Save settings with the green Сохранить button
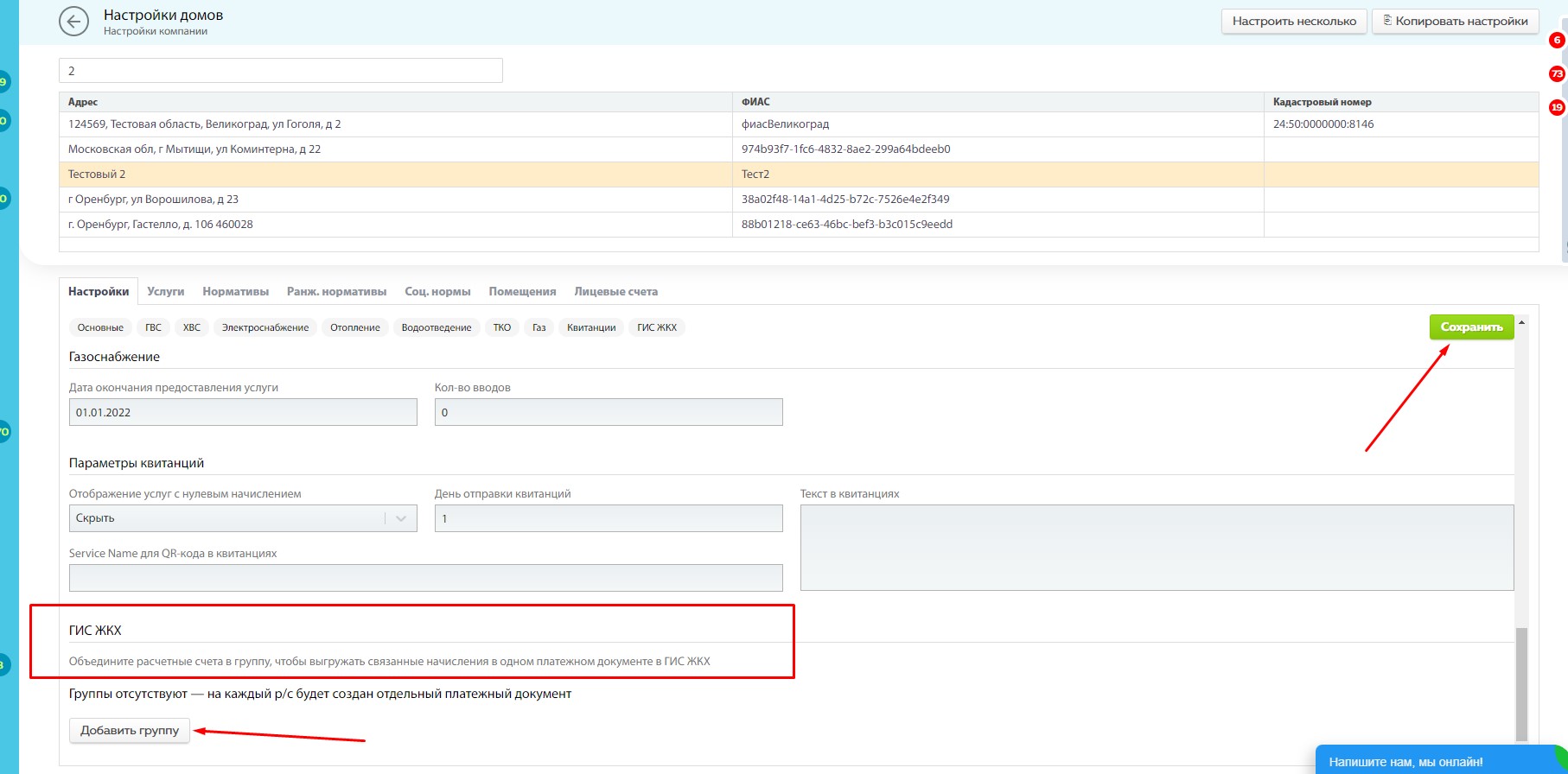1568x774 pixels. 1471,327
